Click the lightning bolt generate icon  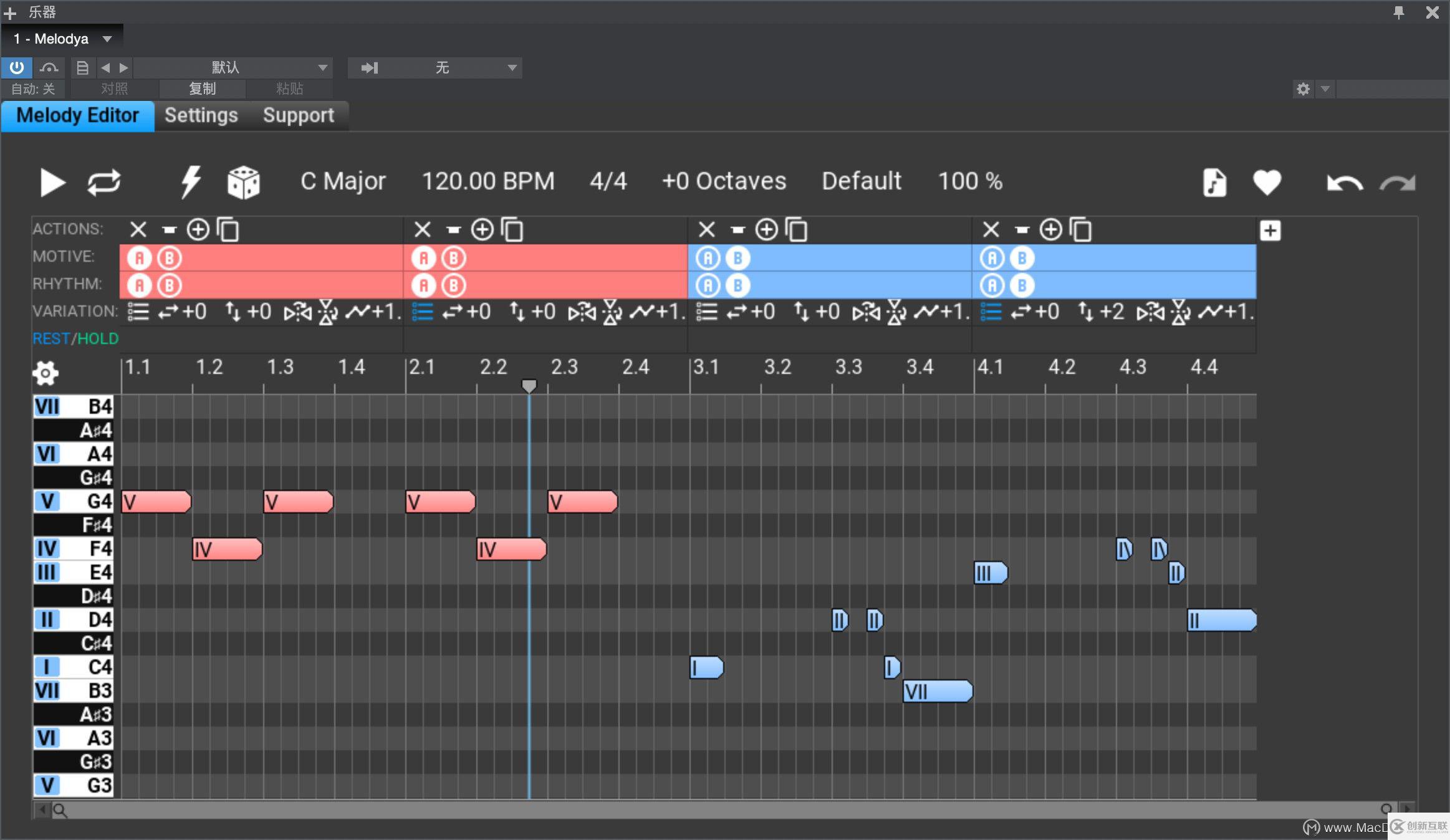191,182
